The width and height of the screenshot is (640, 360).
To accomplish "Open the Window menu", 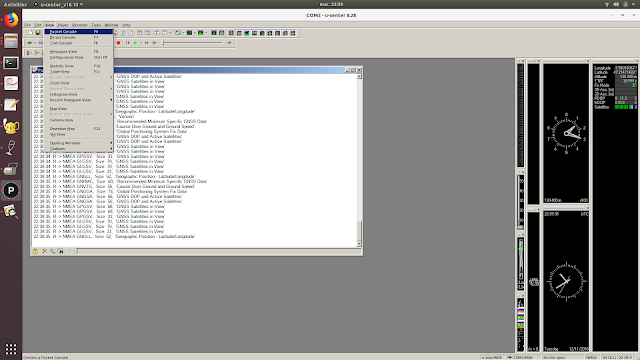I will pos(111,25).
